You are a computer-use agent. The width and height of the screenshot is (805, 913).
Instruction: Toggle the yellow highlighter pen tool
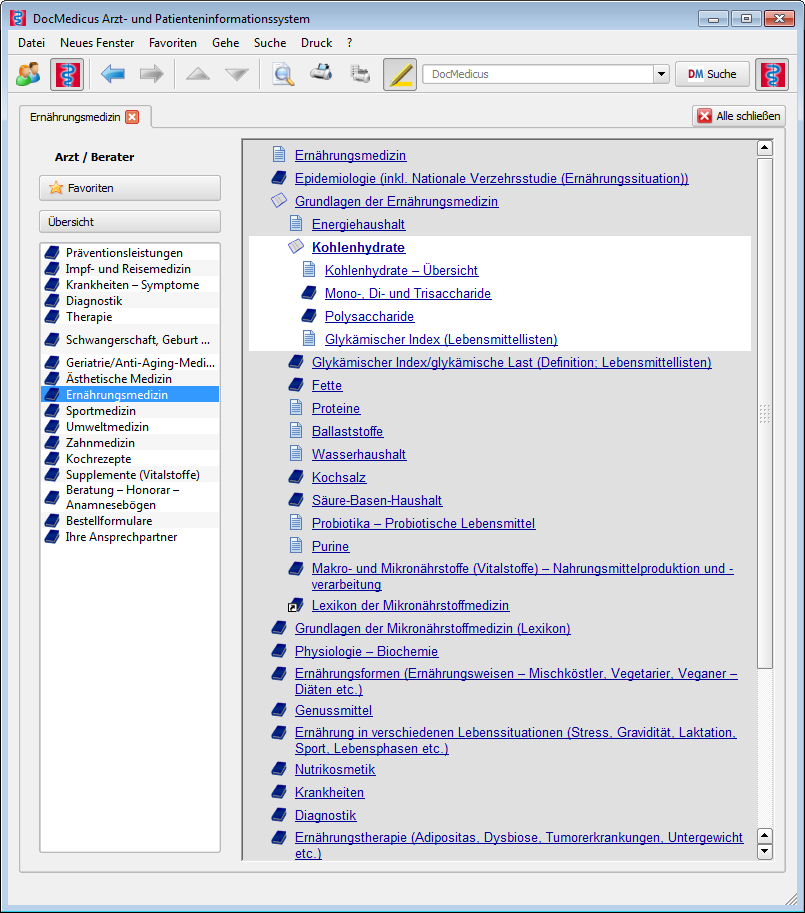click(x=400, y=75)
